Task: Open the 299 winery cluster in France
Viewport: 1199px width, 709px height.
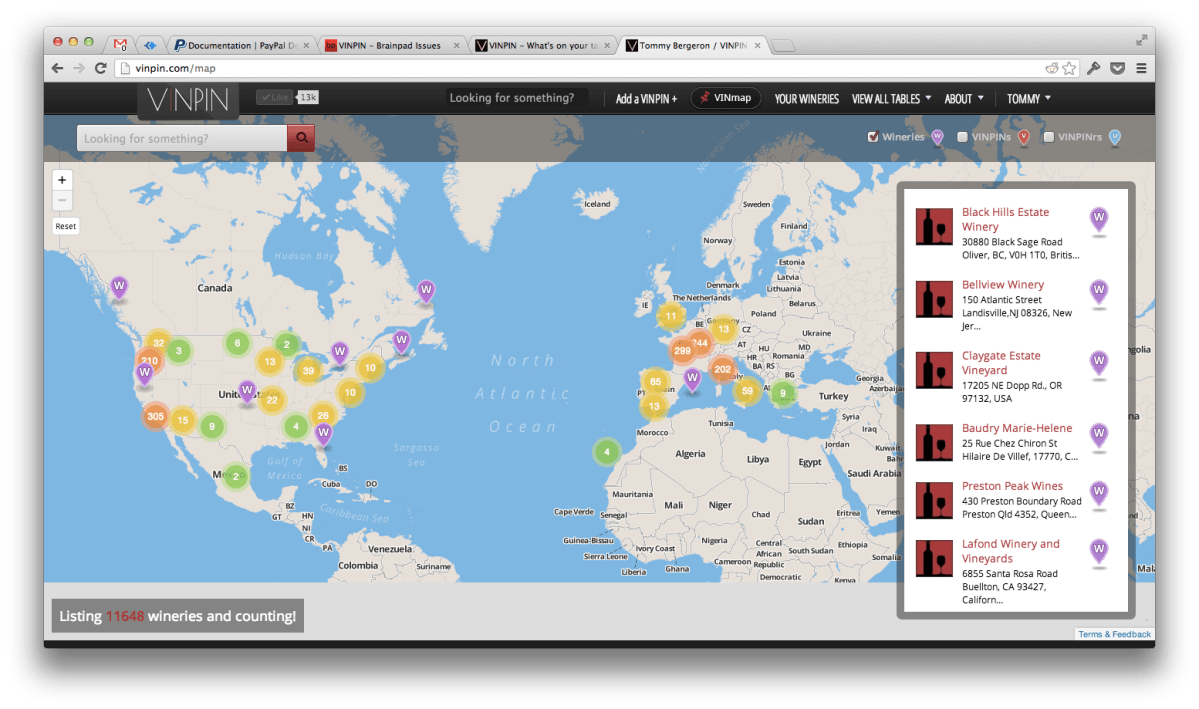Action: pos(682,351)
